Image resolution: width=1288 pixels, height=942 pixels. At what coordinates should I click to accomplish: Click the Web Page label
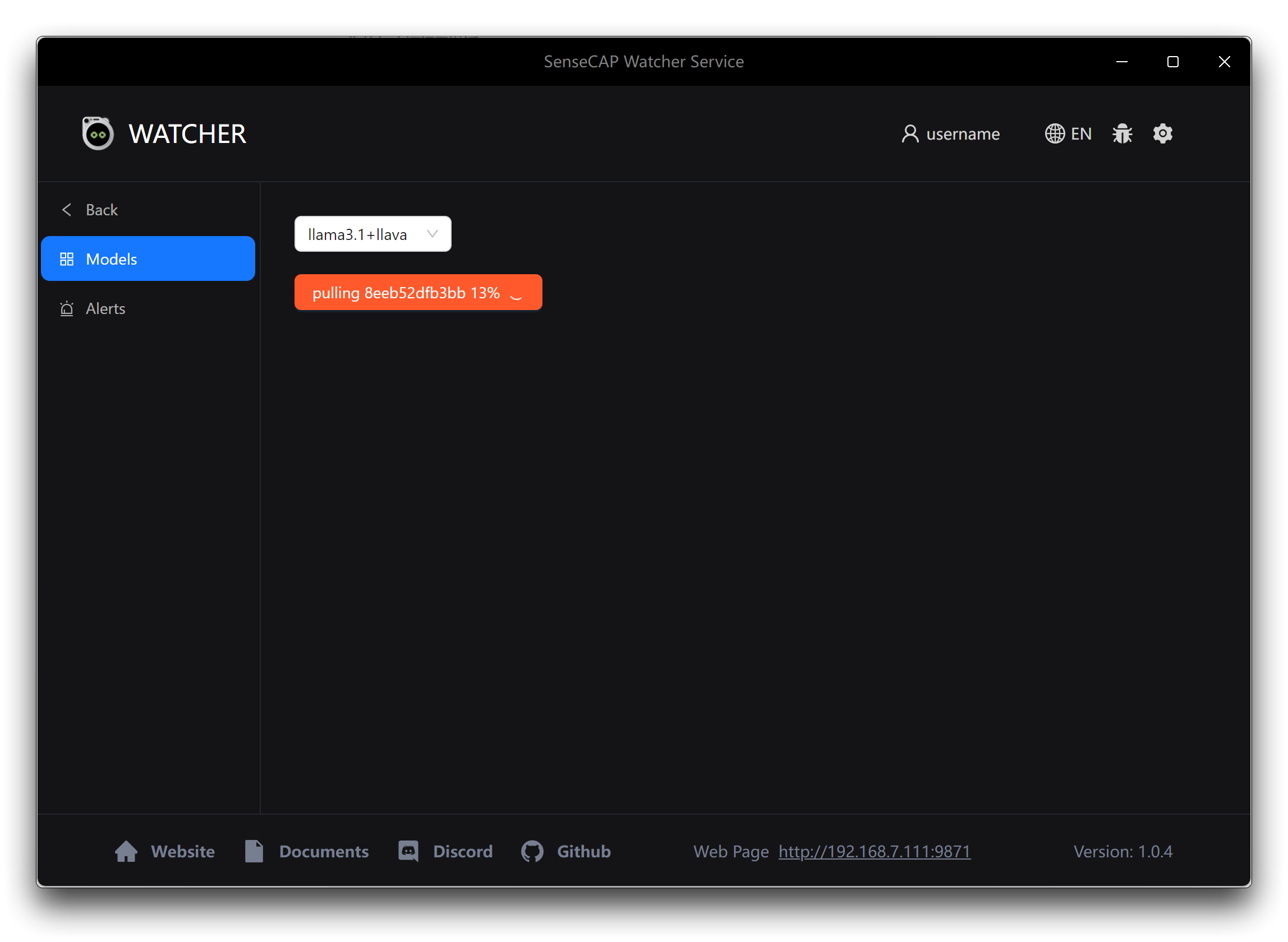coord(731,851)
